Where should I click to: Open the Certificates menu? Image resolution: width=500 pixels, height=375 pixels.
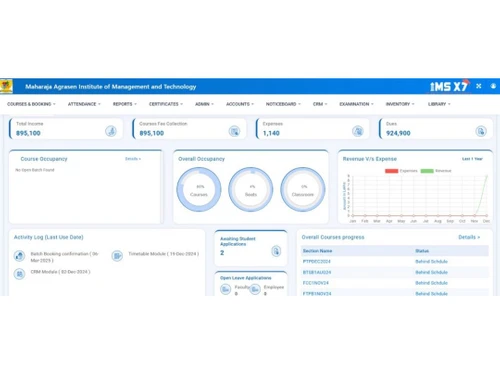tap(166, 104)
